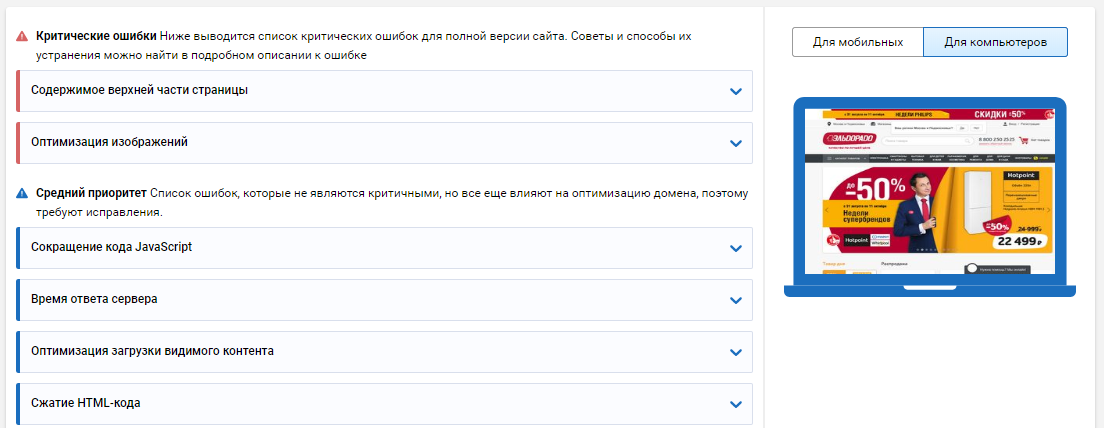Viewport: 1104px width, 428px height.
Task: Click the Средний приоритет heading text
Action: pos(92,193)
